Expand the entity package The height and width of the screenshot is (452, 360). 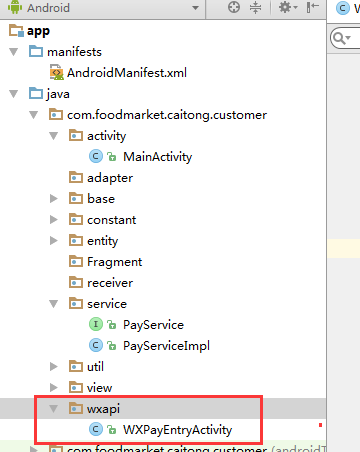click(54, 241)
